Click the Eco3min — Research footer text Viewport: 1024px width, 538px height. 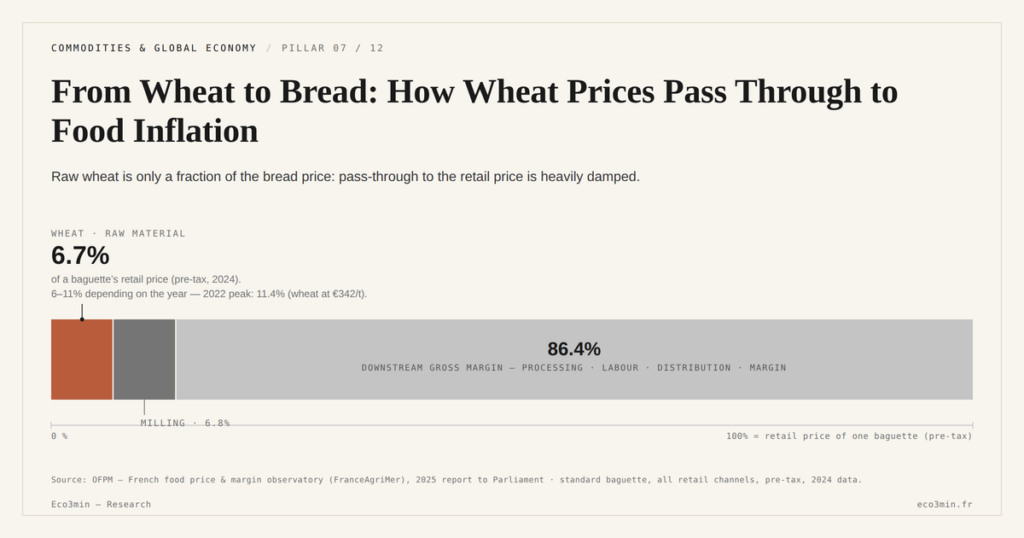(101, 504)
